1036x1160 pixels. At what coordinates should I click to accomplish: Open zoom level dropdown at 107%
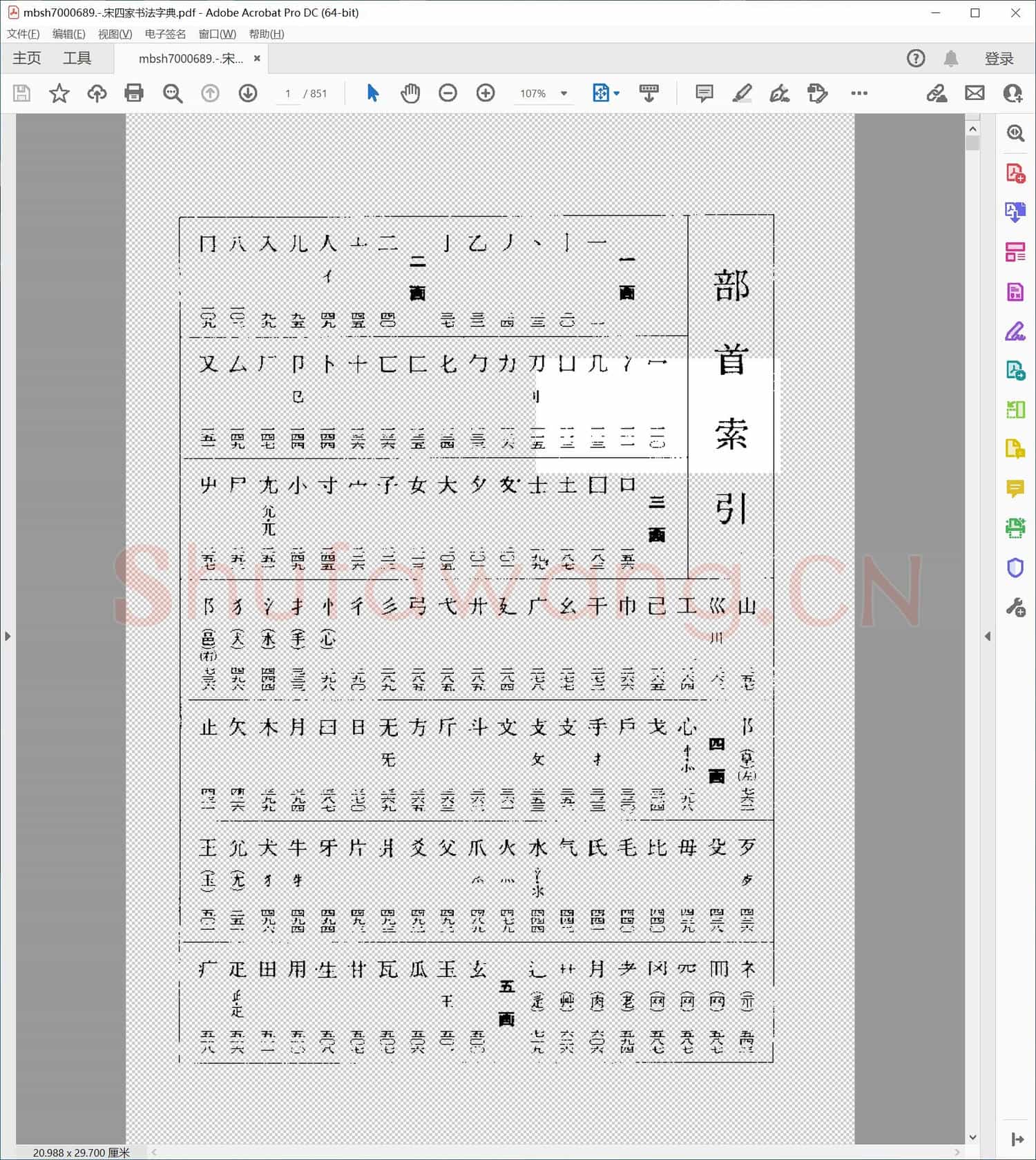coord(564,93)
